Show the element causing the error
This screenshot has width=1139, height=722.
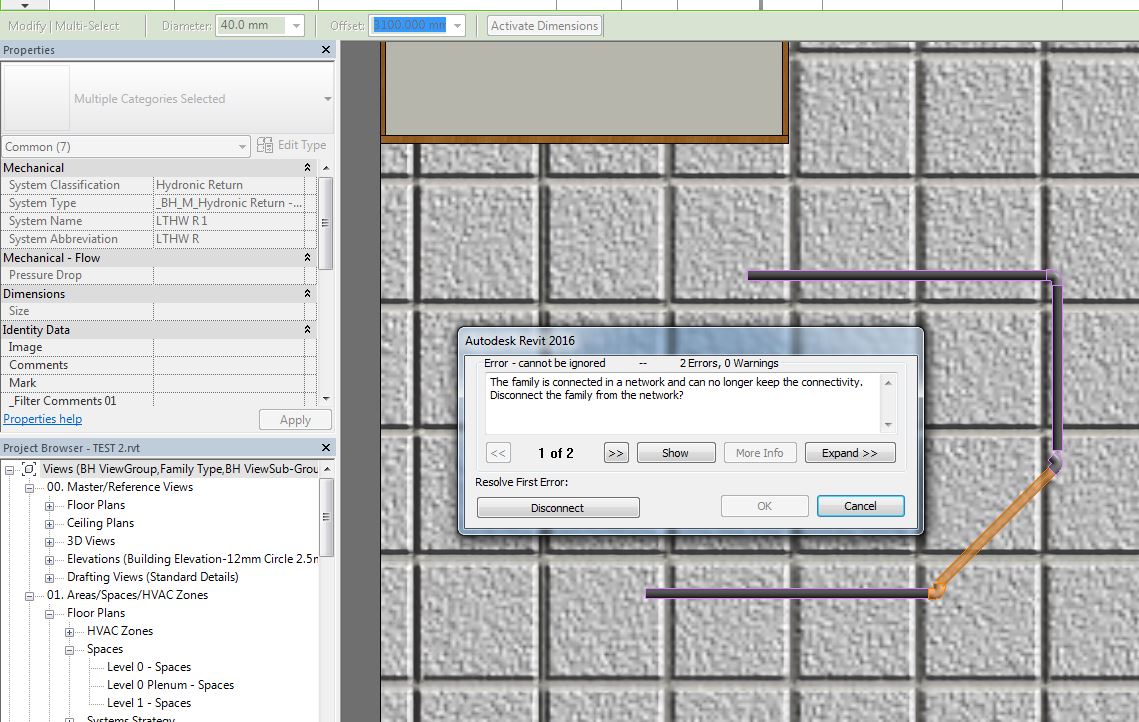click(x=675, y=452)
